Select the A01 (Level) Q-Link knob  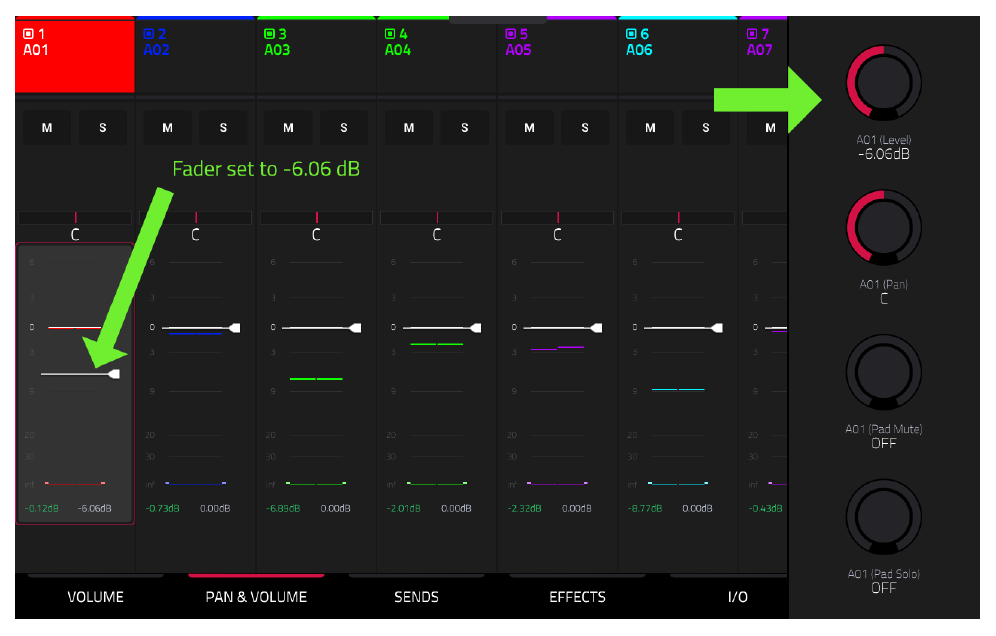[884, 83]
